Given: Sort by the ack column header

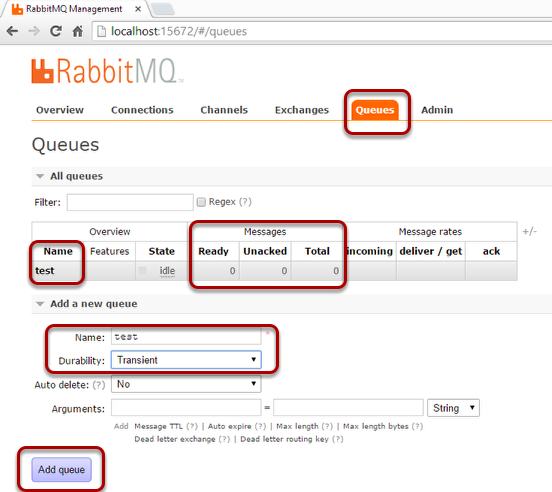Looking at the screenshot, I should pos(491,251).
